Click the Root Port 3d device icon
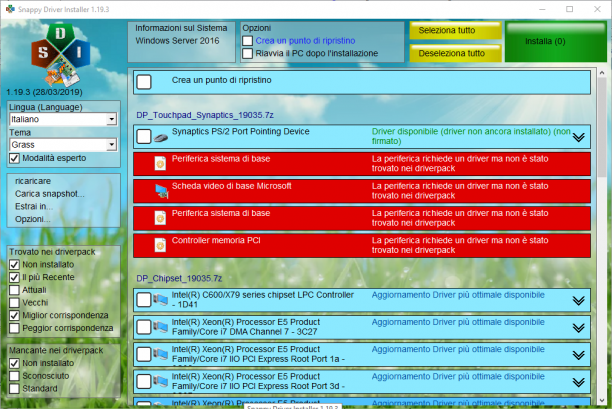The height and width of the screenshot is (409, 612). tap(160, 381)
